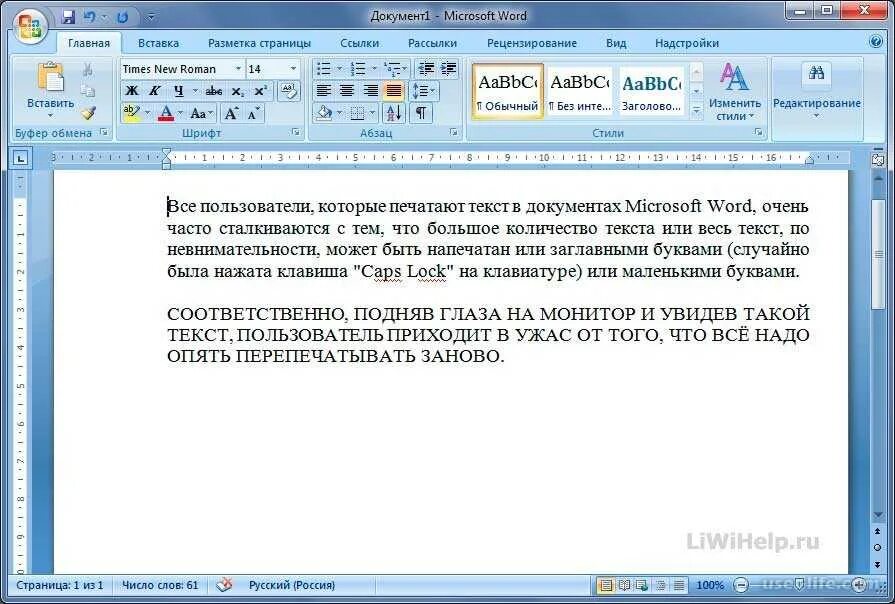Image resolution: width=895 pixels, height=604 pixels.
Task: Open the Find binoculars Editing group
Action: pyautogui.click(x=816, y=74)
